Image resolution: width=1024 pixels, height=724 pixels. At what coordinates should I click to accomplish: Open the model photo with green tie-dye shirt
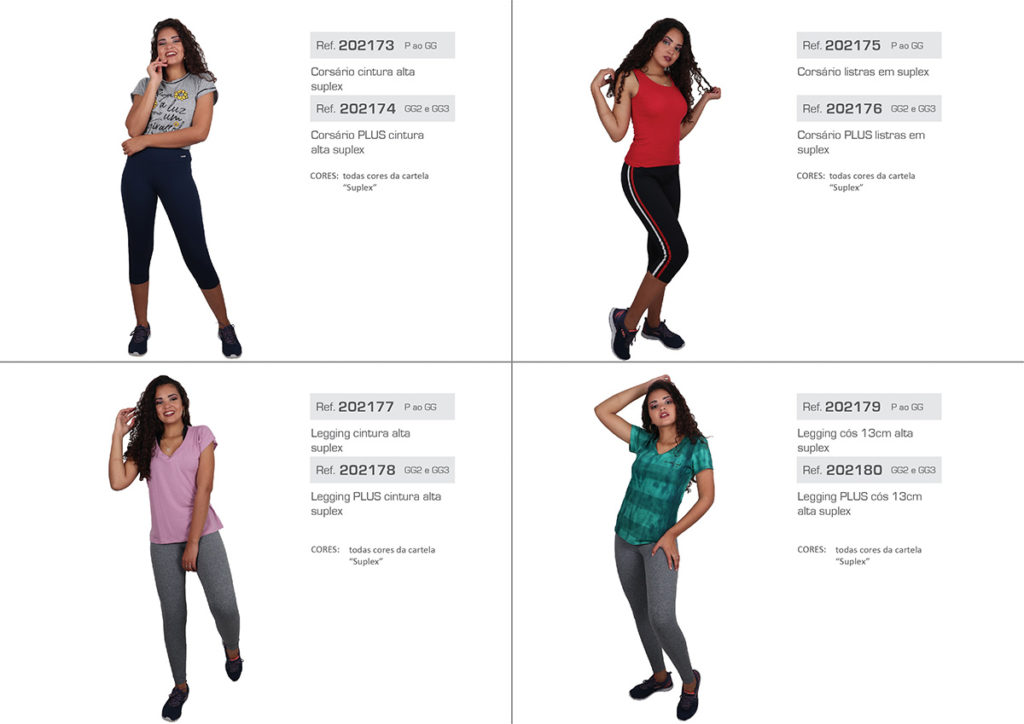click(654, 547)
